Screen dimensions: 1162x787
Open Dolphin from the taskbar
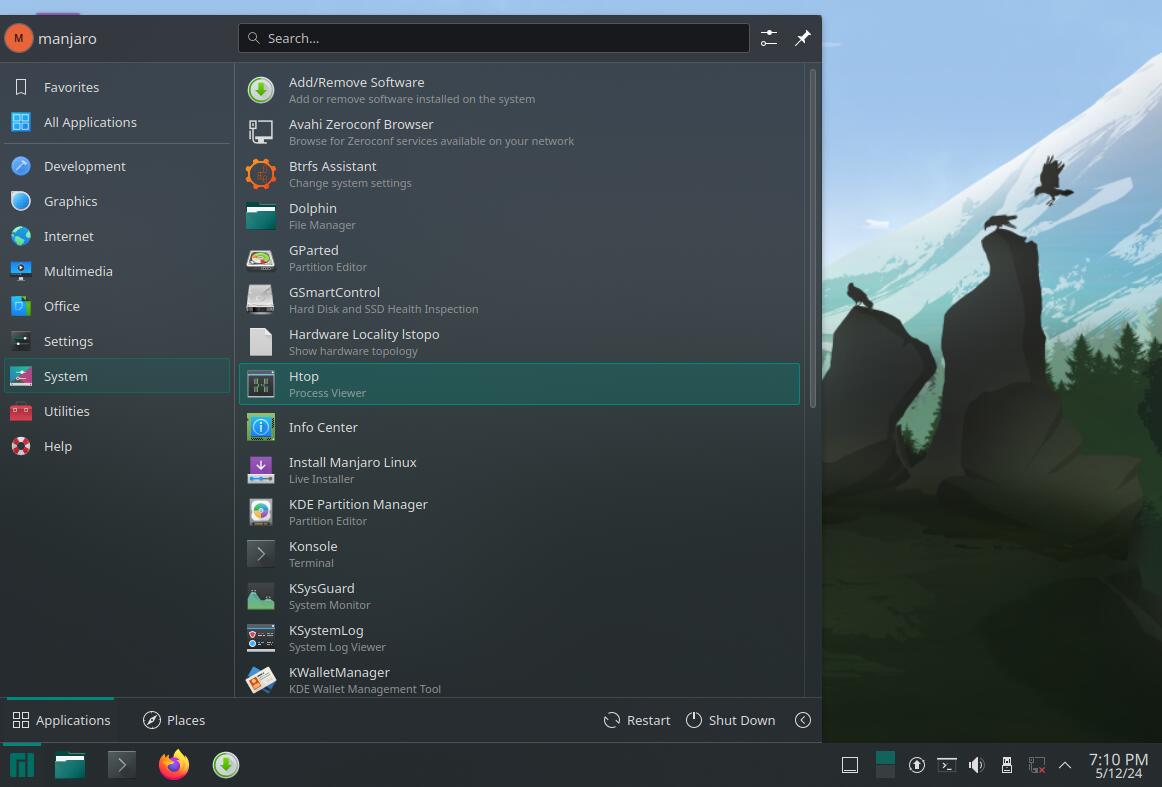tap(70, 765)
